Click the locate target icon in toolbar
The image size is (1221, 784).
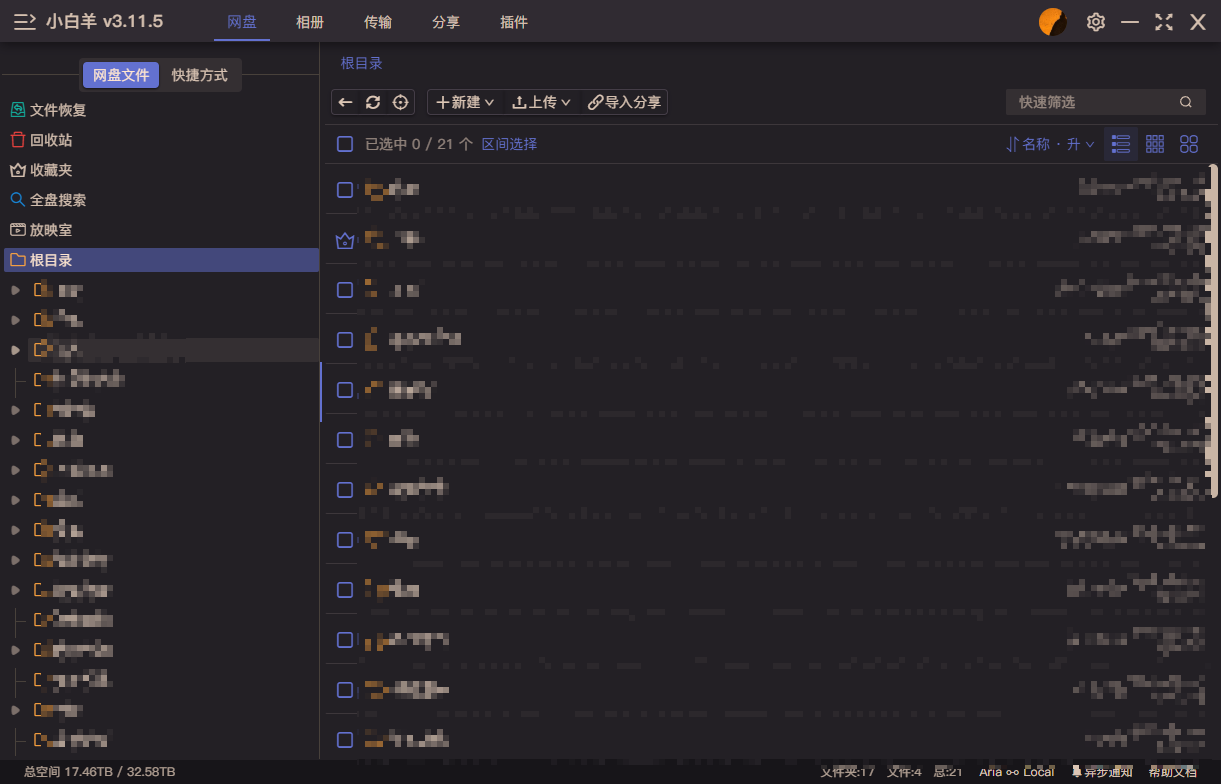coord(401,102)
